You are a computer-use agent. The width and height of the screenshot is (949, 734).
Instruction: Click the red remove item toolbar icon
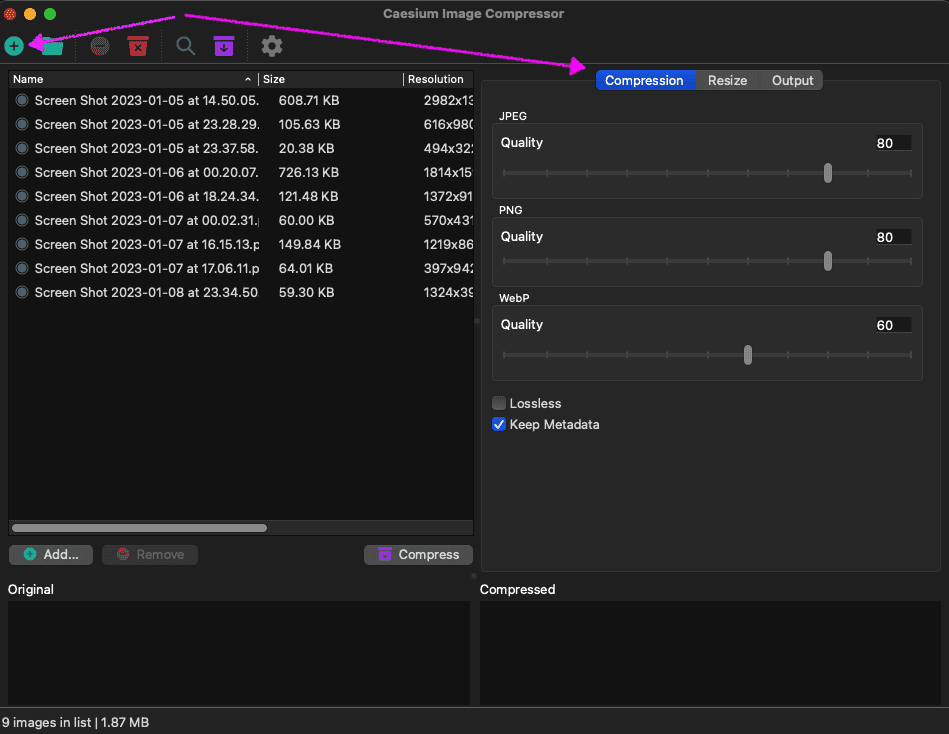[x=100, y=46]
